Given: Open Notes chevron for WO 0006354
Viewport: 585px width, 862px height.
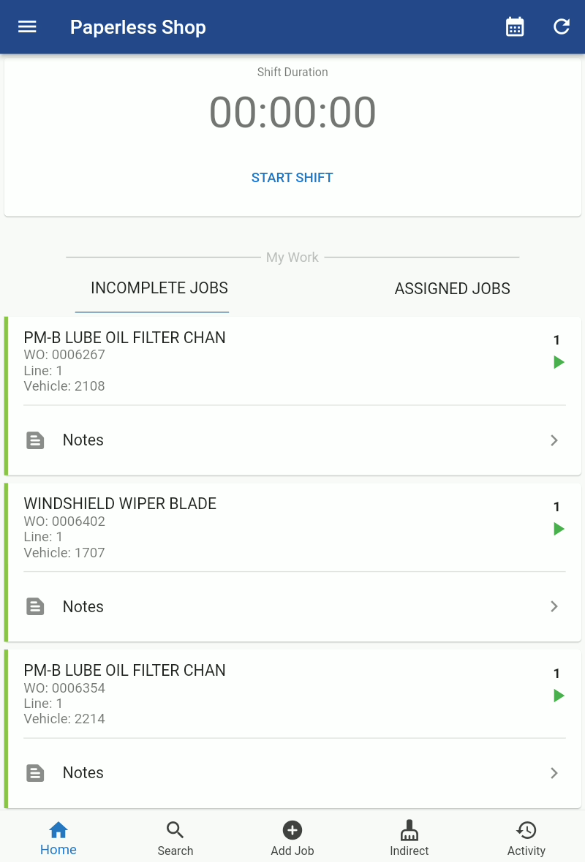Looking at the screenshot, I should pyautogui.click(x=554, y=772).
